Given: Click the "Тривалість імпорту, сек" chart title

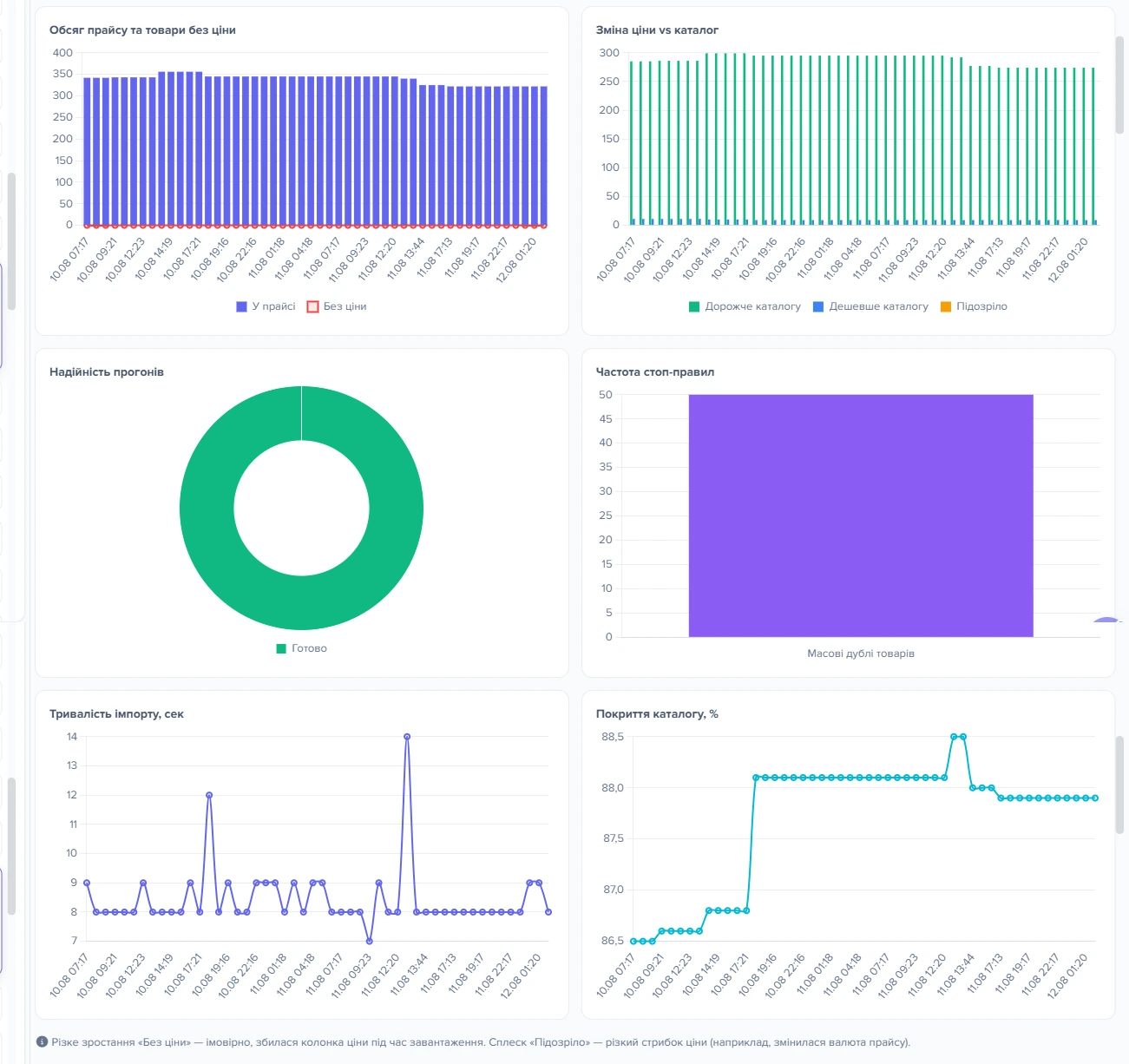Looking at the screenshot, I should pyautogui.click(x=116, y=713).
